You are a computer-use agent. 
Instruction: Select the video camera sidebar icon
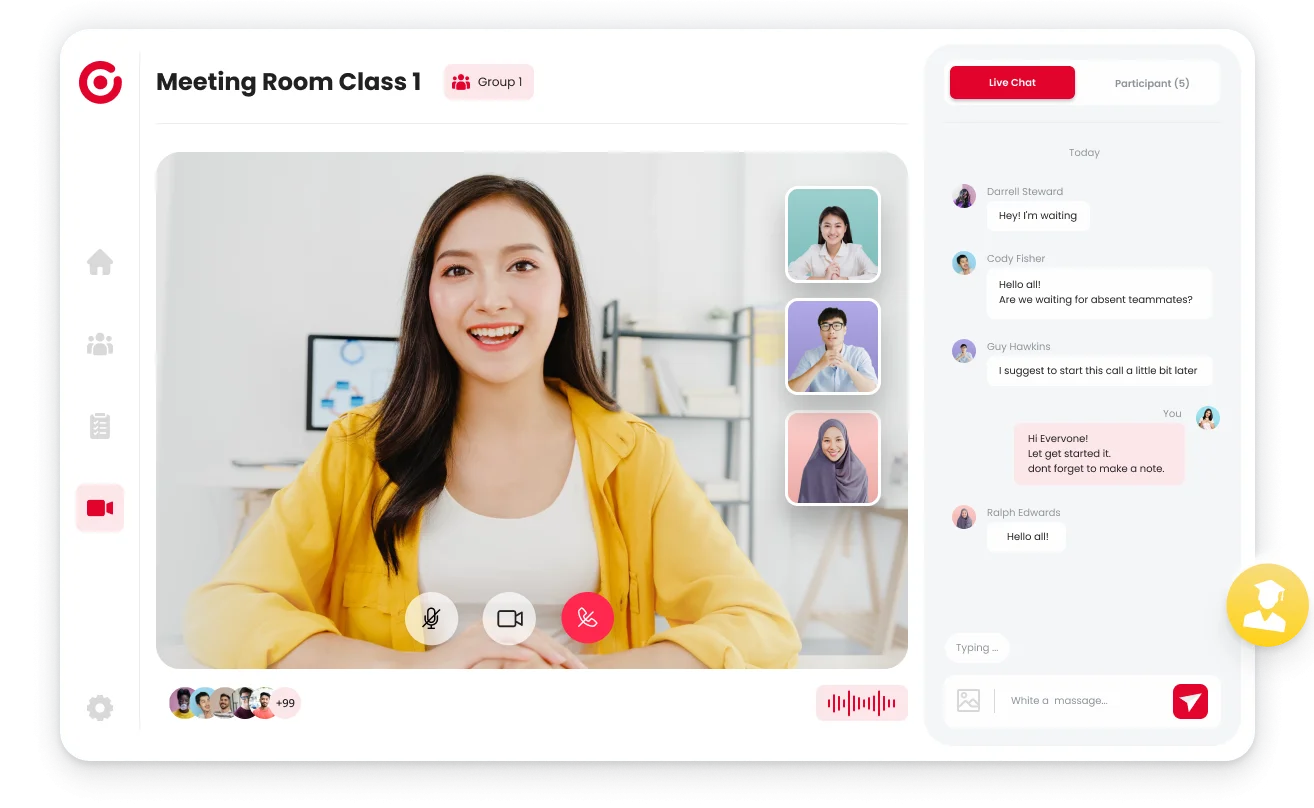[x=100, y=508]
